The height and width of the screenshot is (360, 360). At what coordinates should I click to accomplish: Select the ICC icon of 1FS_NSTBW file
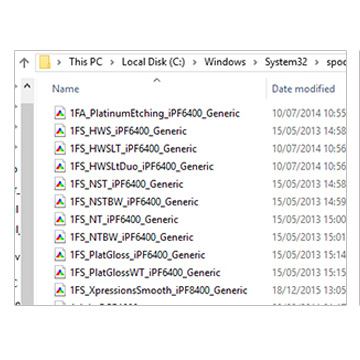[60, 202]
